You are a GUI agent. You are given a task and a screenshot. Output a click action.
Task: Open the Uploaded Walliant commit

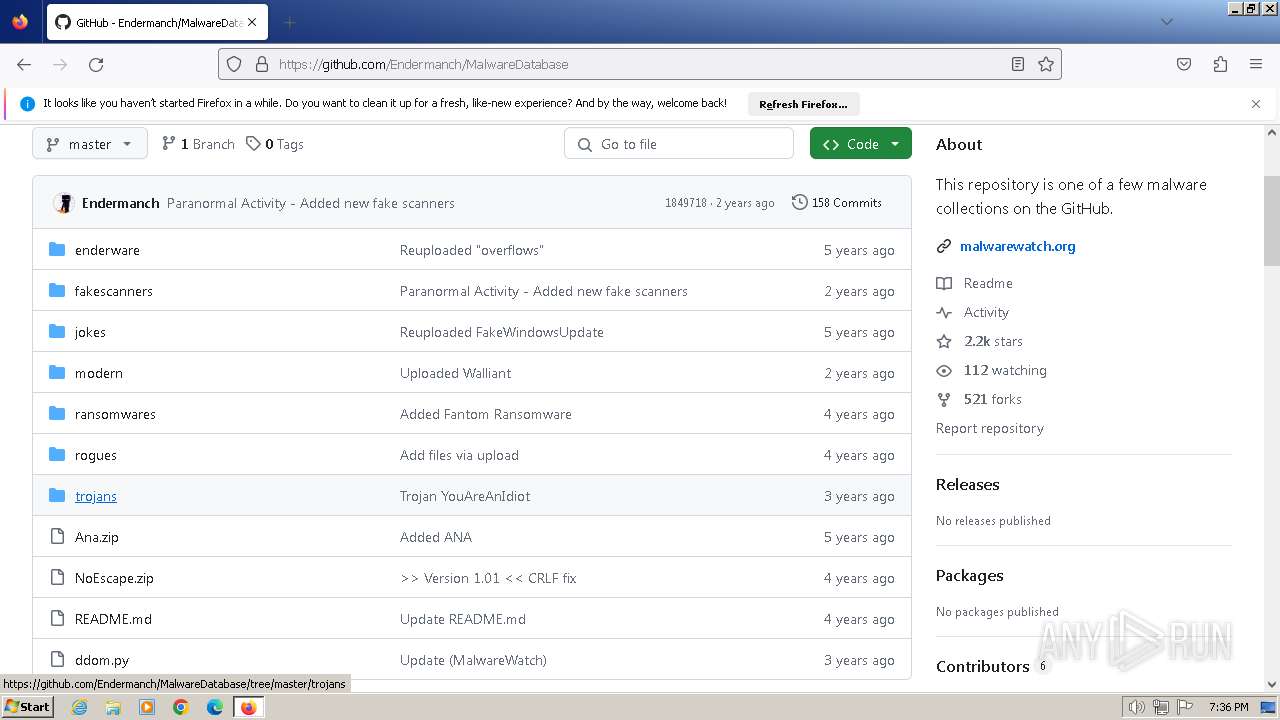[455, 373]
